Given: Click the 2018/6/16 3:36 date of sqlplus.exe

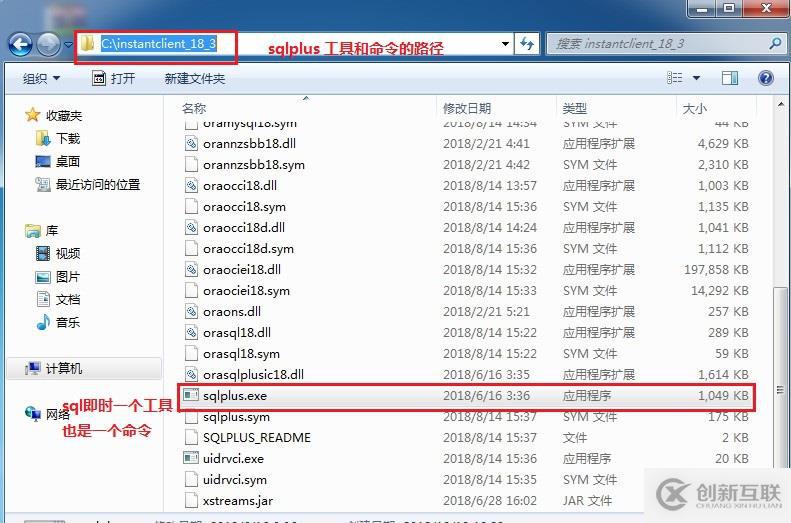Looking at the screenshot, I should click(x=486, y=395).
